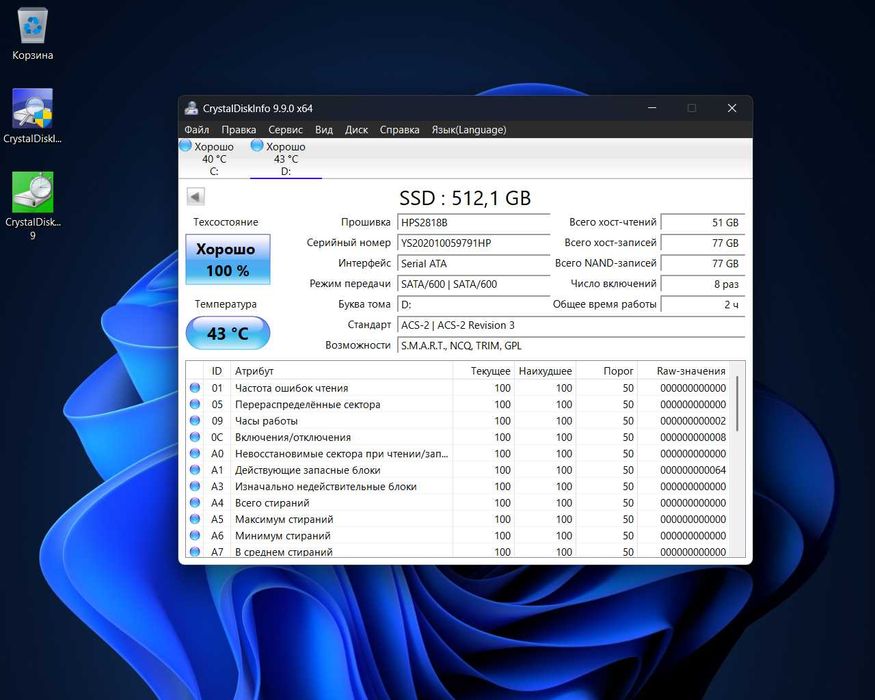Click status dot for attribute A5 row
The width and height of the screenshot is (875, 700).
click(195, 519)
